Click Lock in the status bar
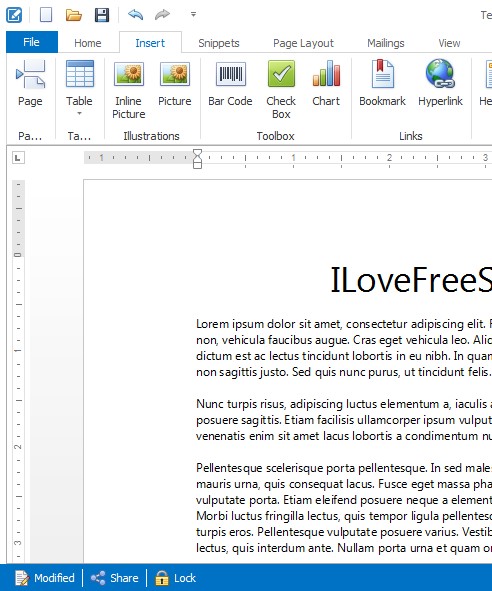Image resolution: width=492 pixels, height=591 pixels. pyautogui.click(x=175, y=578)
